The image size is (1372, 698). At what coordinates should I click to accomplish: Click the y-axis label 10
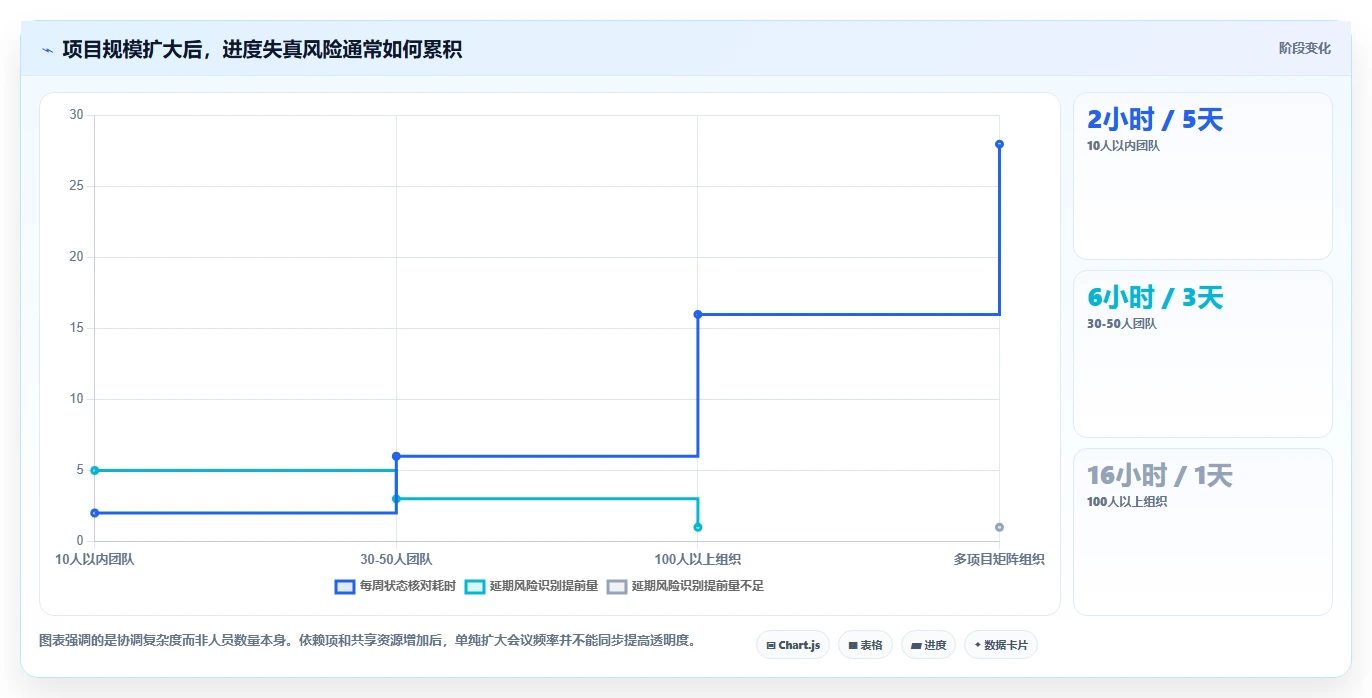[x=77, y=399]
